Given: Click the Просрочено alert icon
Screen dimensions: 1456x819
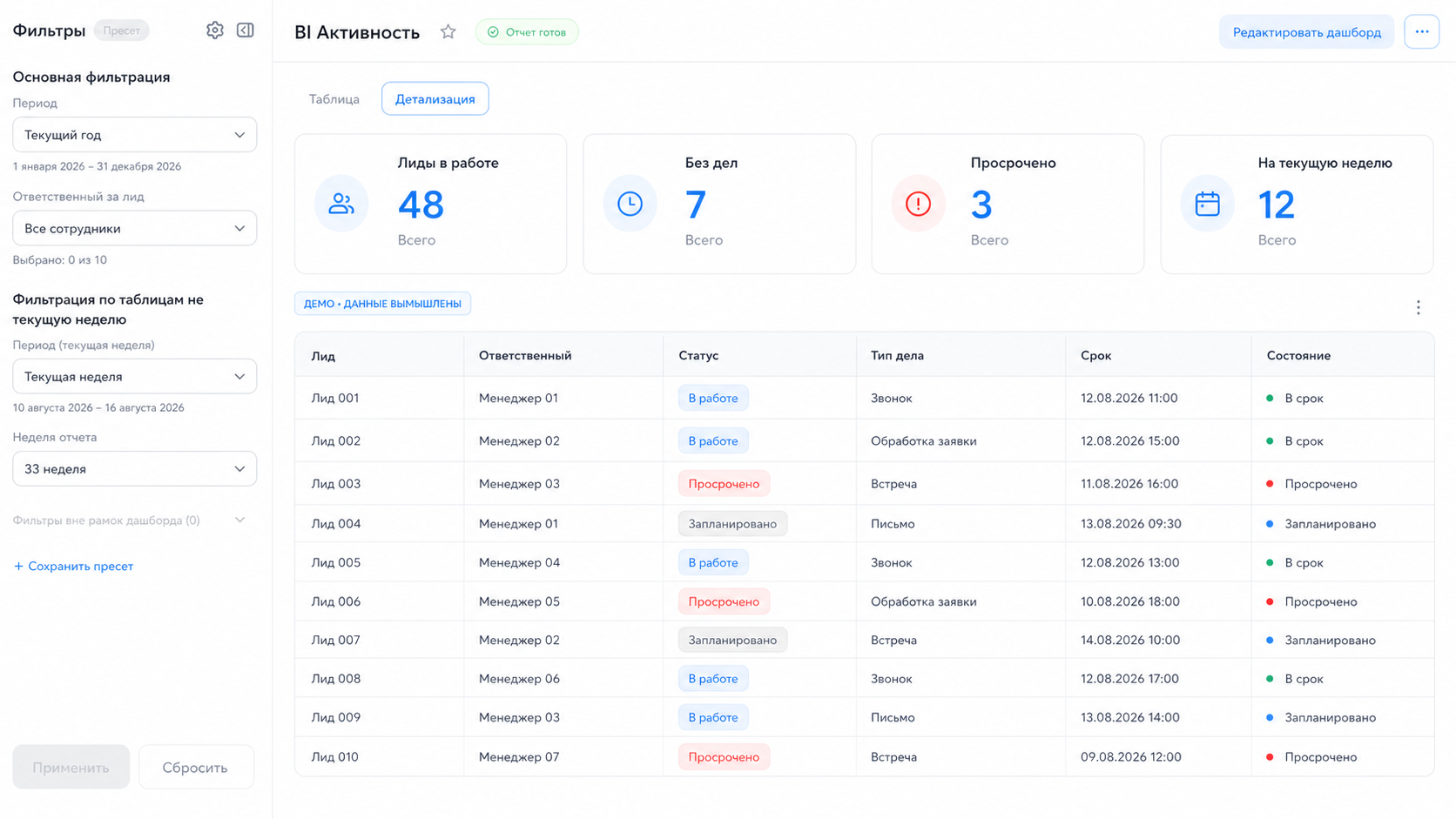Looking at the screenshot, I should click(x=918, y=204).
